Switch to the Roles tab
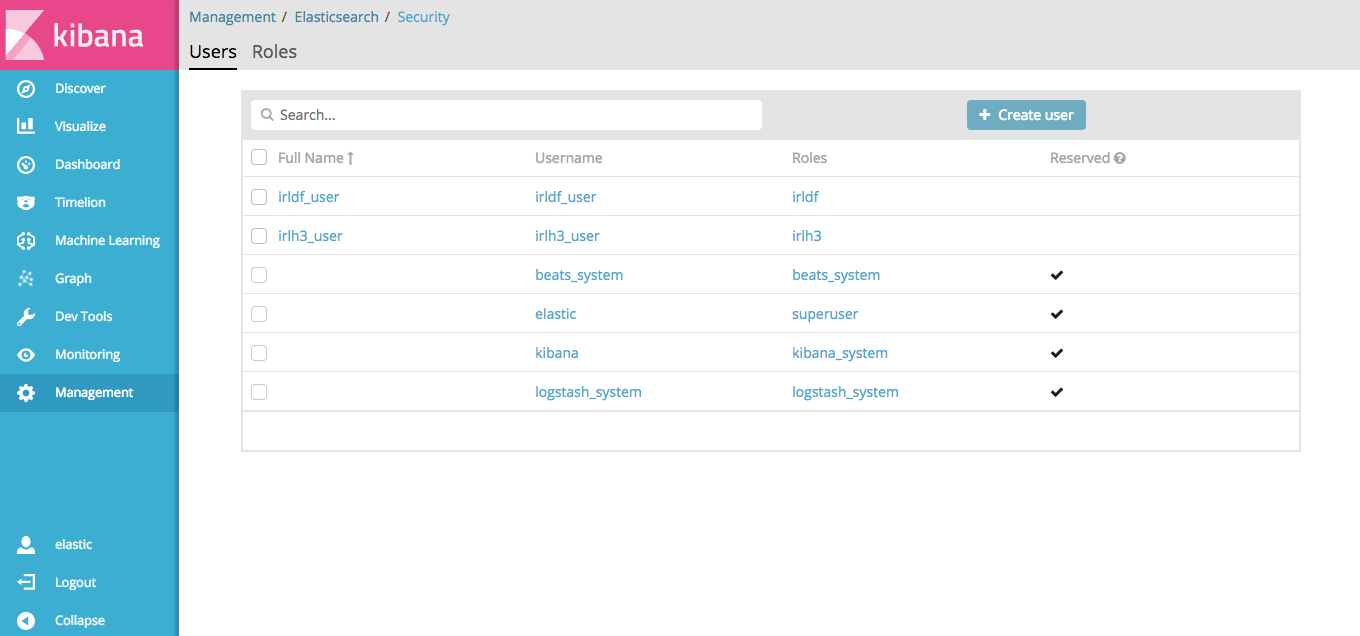Viewport: 1360px width, 636px height. 274,52
